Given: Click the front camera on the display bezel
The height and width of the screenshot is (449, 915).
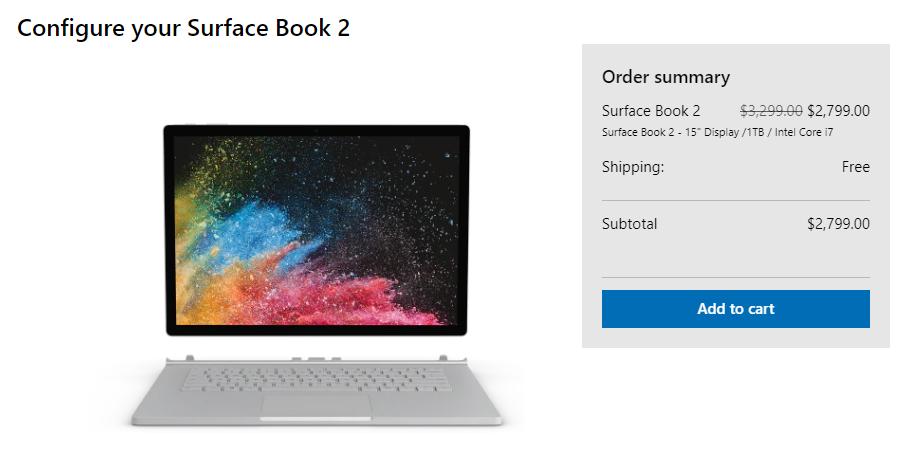Looking at the screenshot, I should point(316,130).
